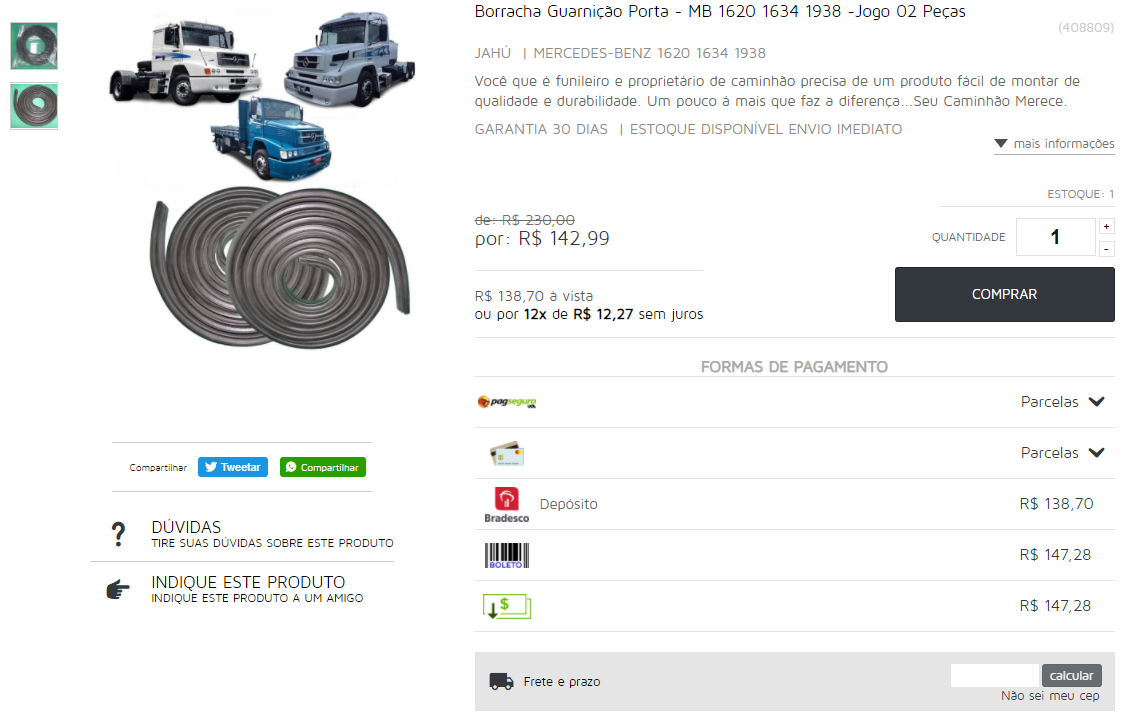Click the COMPRAR button

pos(1004,295)
